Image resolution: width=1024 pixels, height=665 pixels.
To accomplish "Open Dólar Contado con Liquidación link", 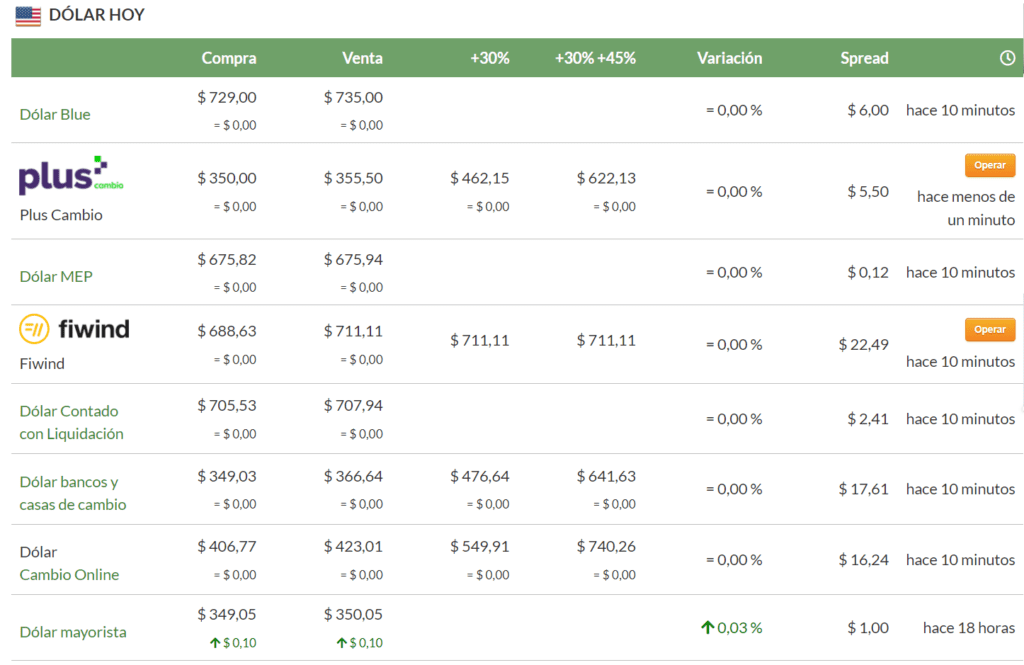I will (71, 422).
